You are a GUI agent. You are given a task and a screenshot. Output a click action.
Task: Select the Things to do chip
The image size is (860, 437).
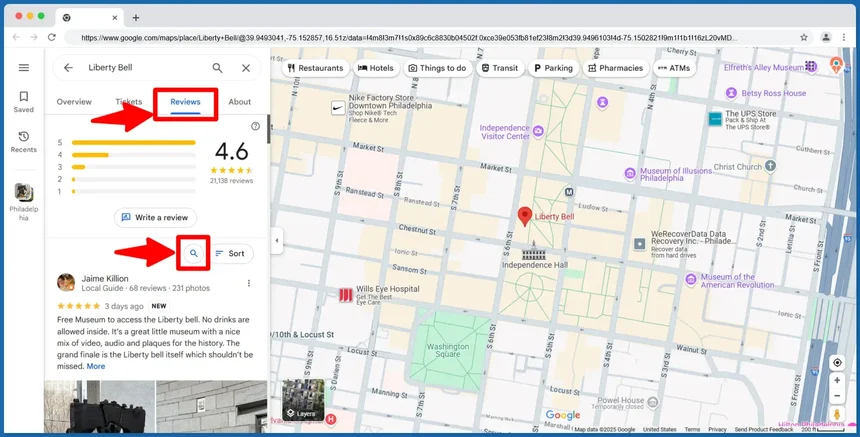(x=437, y=68)
